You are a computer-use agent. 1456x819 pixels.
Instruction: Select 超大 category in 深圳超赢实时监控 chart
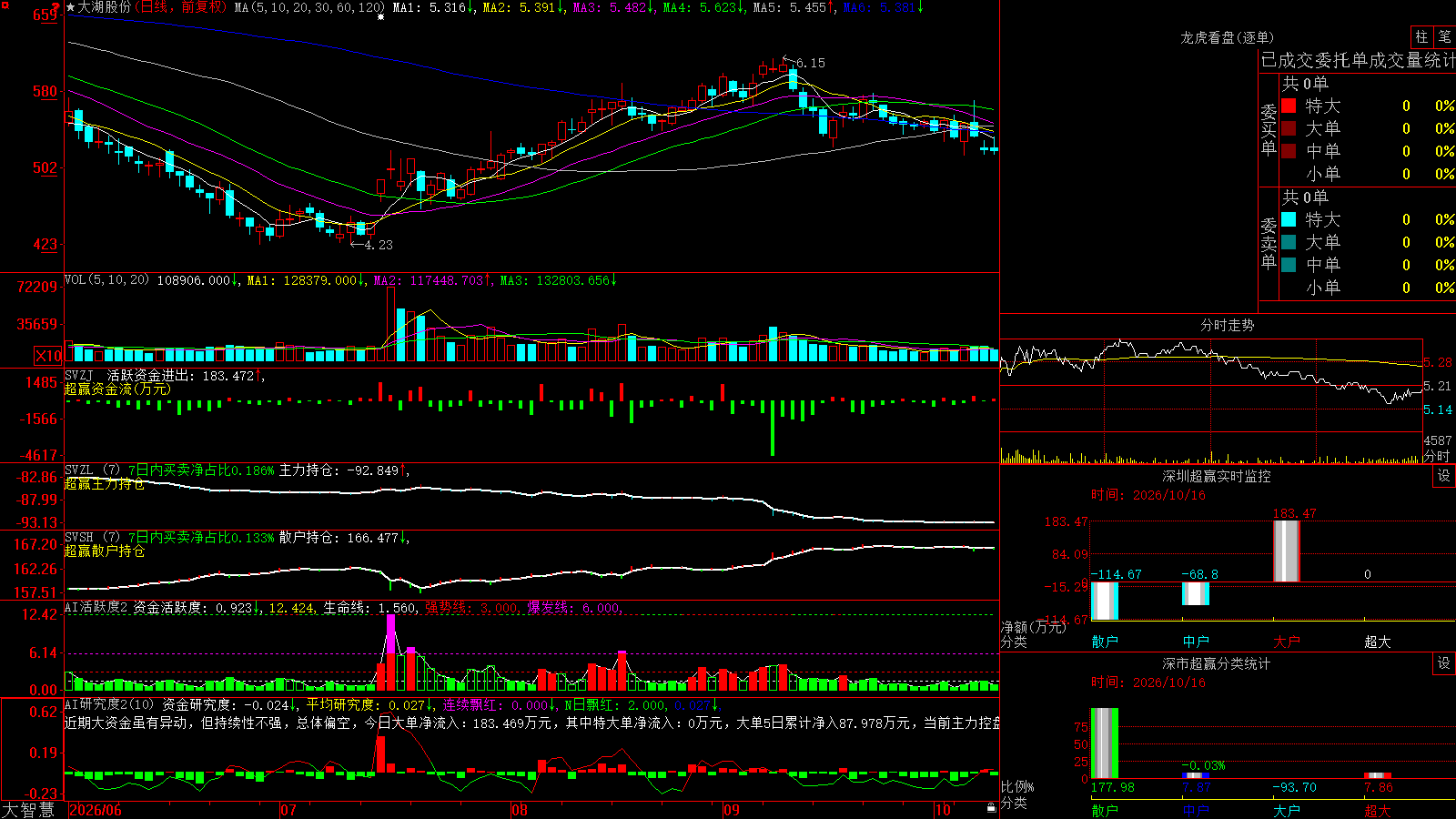point(1378,642)
